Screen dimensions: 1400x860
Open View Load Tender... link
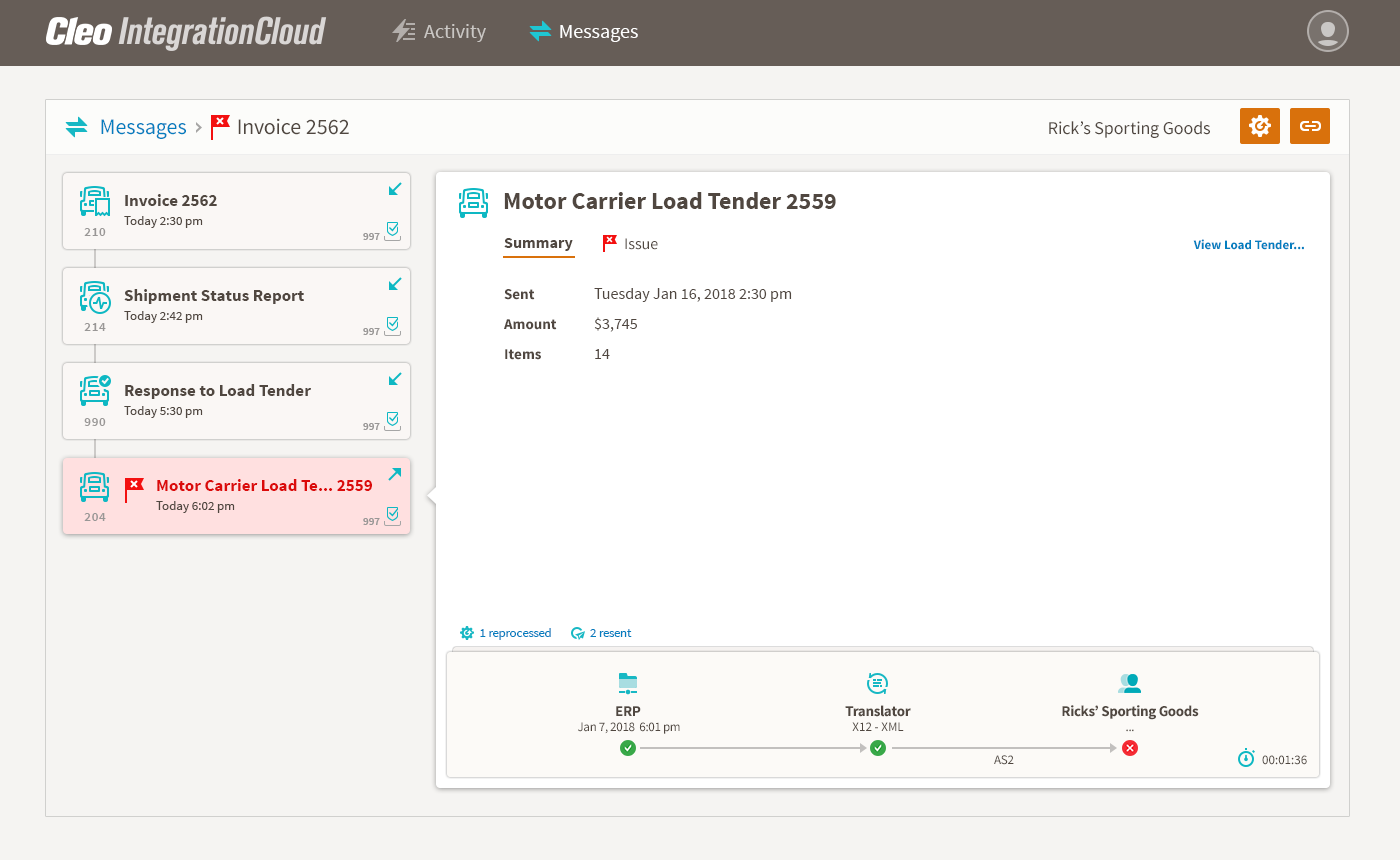[1249, 245]
